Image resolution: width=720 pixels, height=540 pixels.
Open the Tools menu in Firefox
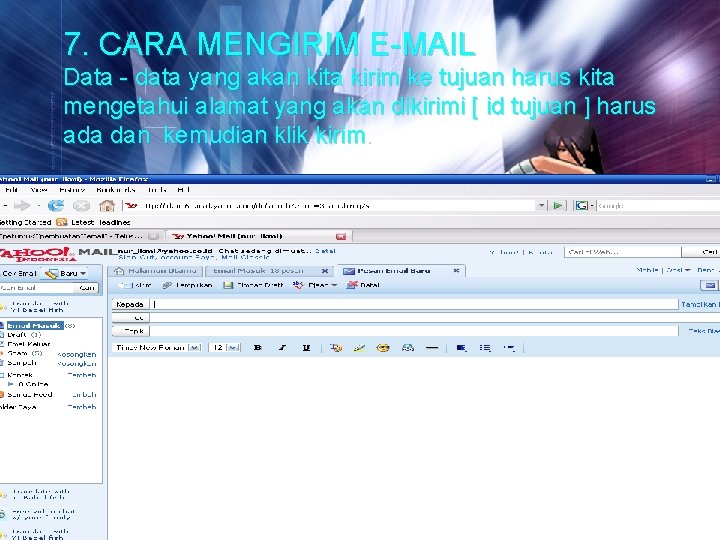[157, 190]
